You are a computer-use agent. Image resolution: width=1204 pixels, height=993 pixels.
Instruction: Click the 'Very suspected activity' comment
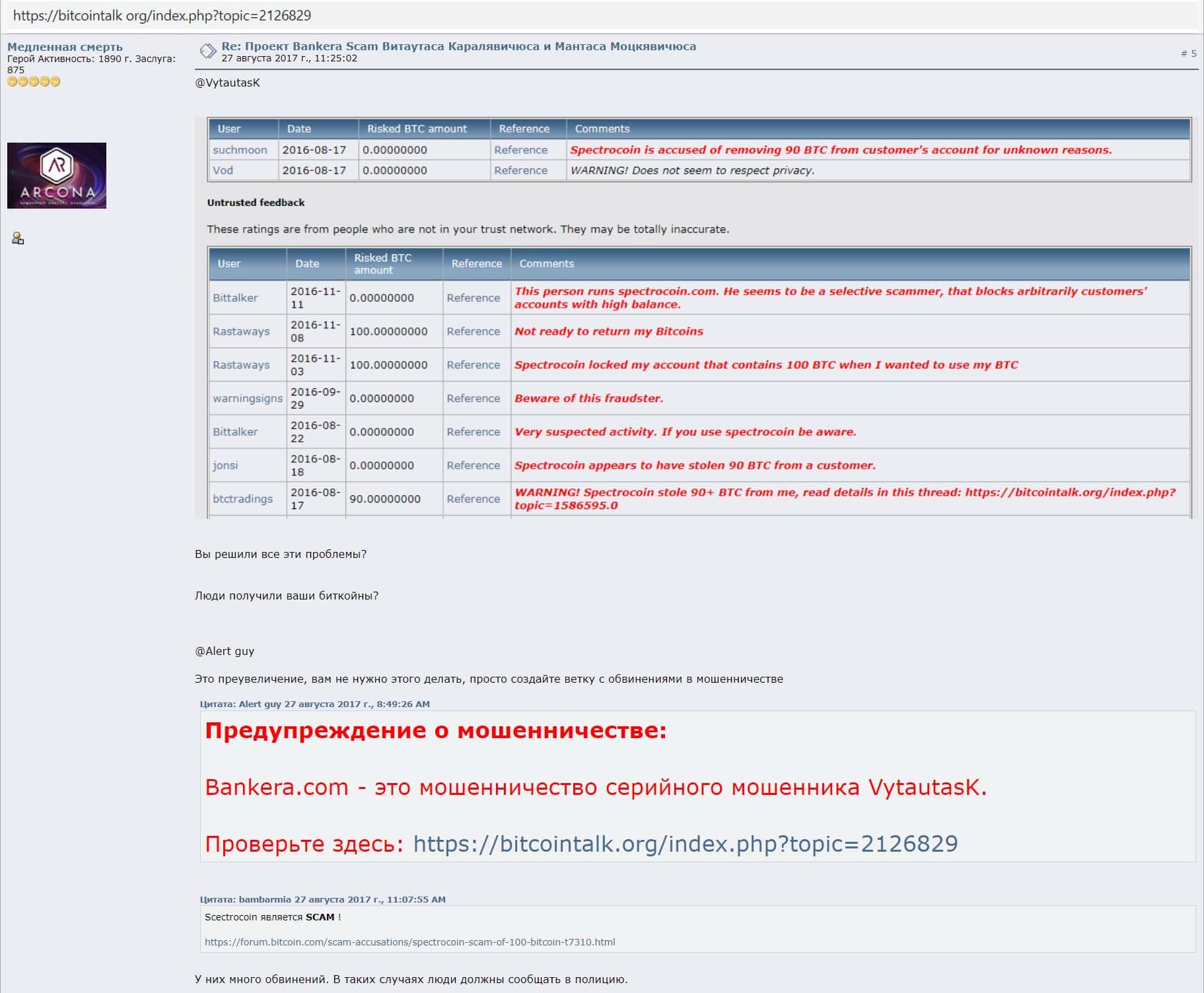coord(686,432)
